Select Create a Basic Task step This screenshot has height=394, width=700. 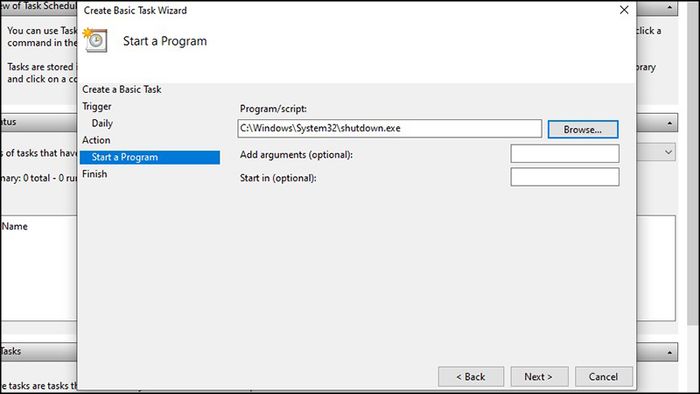121,89
